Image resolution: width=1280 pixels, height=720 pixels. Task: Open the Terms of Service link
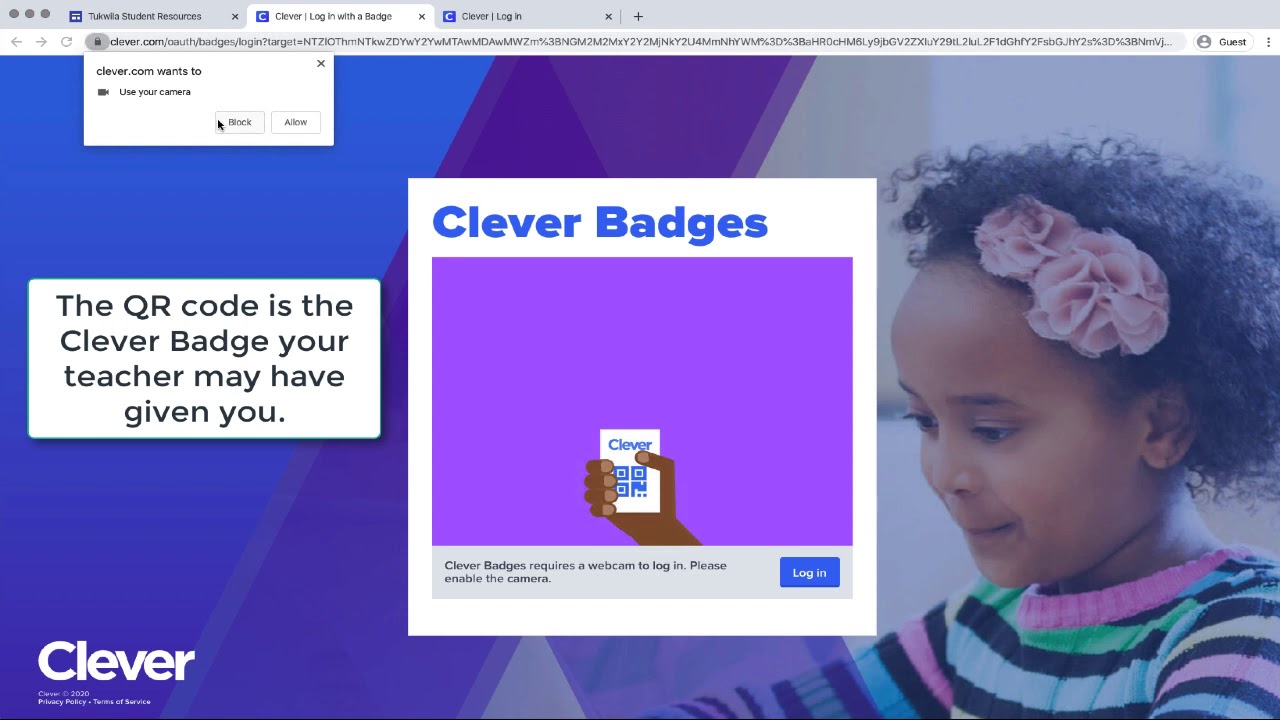pos(122,702)
